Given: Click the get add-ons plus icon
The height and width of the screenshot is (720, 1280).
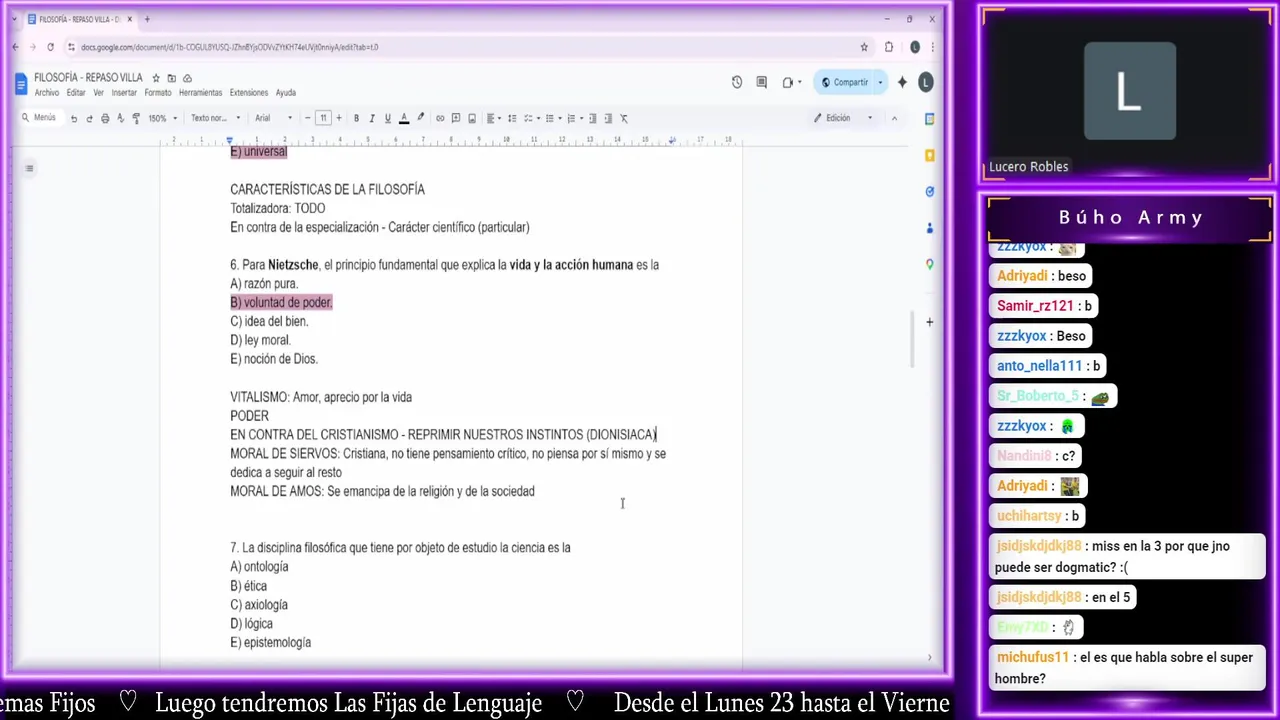Looking at the screenshot, I should click(930, 322).
